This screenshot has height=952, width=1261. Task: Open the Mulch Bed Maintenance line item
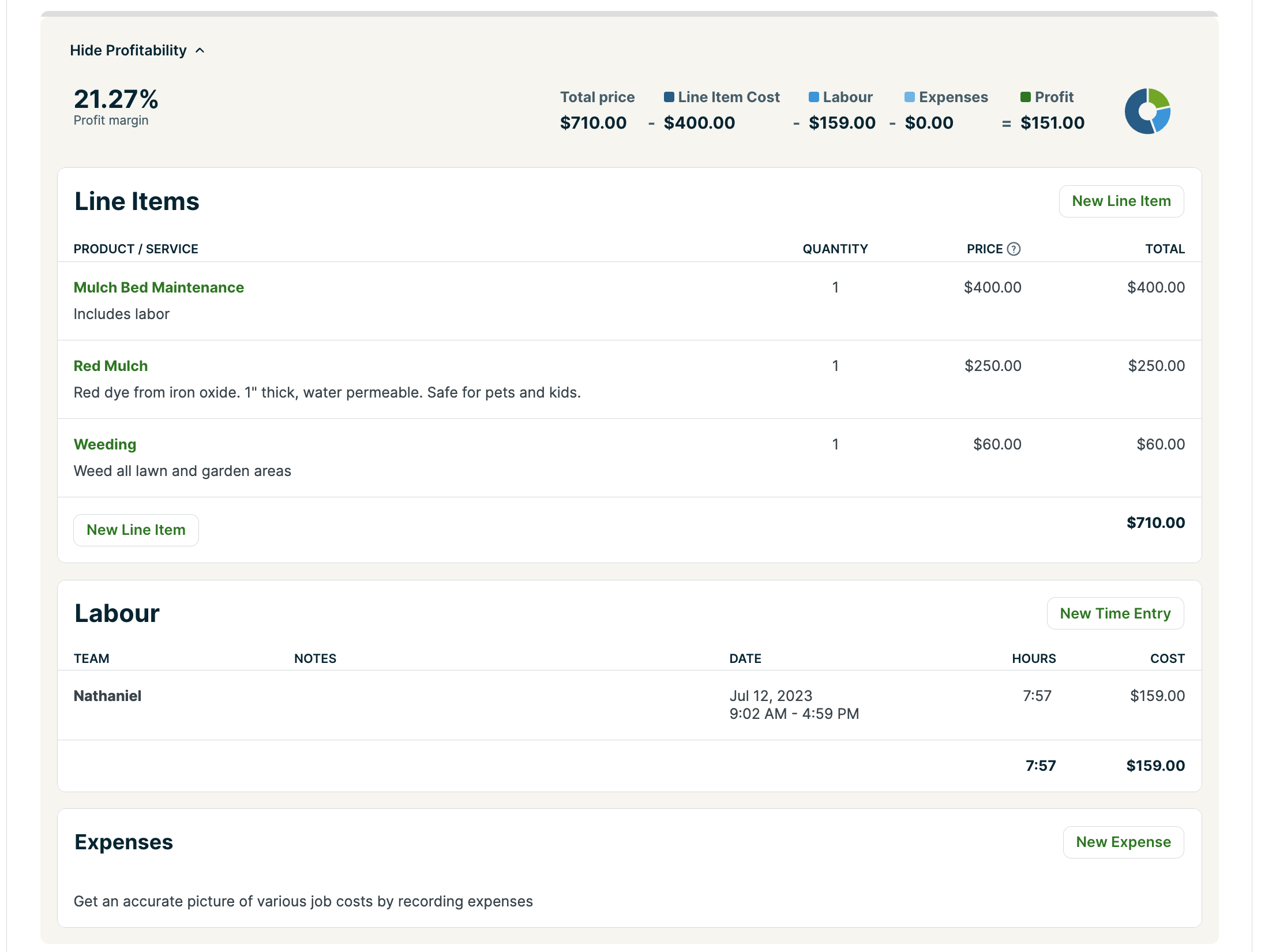coord(159,287)
